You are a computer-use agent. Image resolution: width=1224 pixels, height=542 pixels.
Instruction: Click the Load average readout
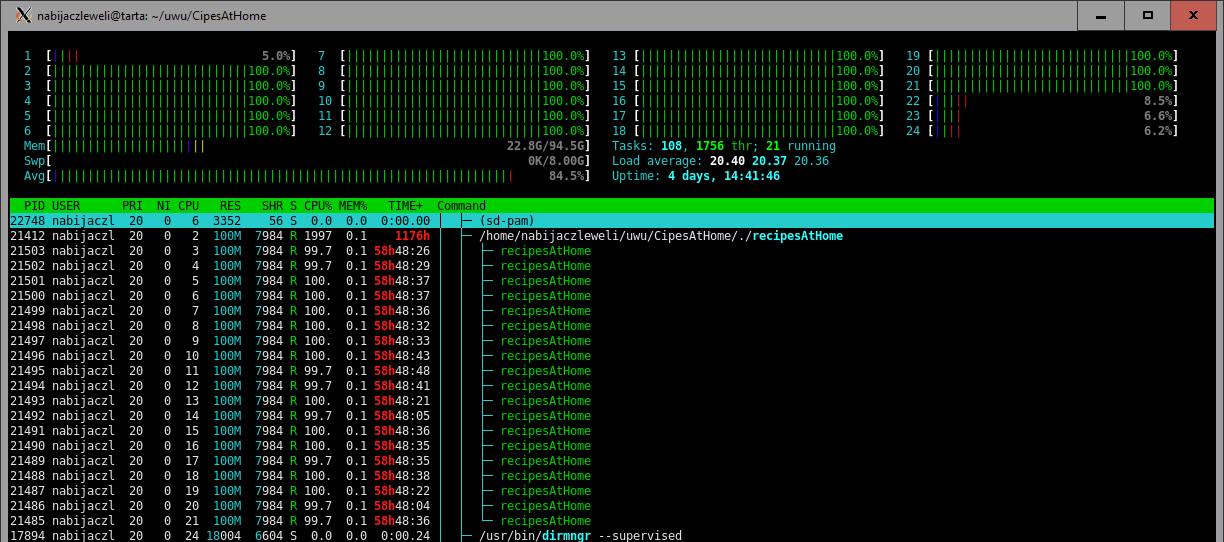[720, 161]
